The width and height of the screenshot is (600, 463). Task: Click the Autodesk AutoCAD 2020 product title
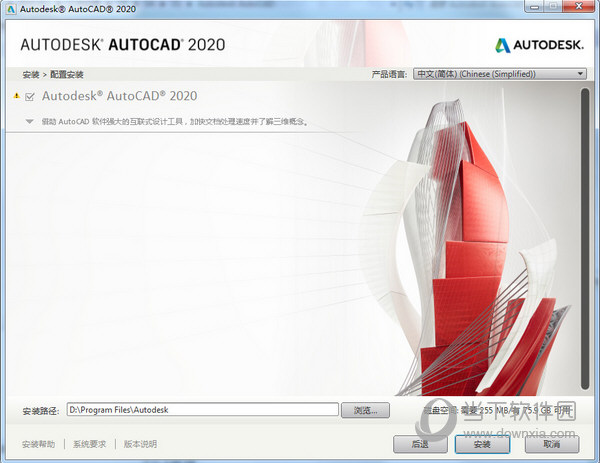click(x=119, y=97)
